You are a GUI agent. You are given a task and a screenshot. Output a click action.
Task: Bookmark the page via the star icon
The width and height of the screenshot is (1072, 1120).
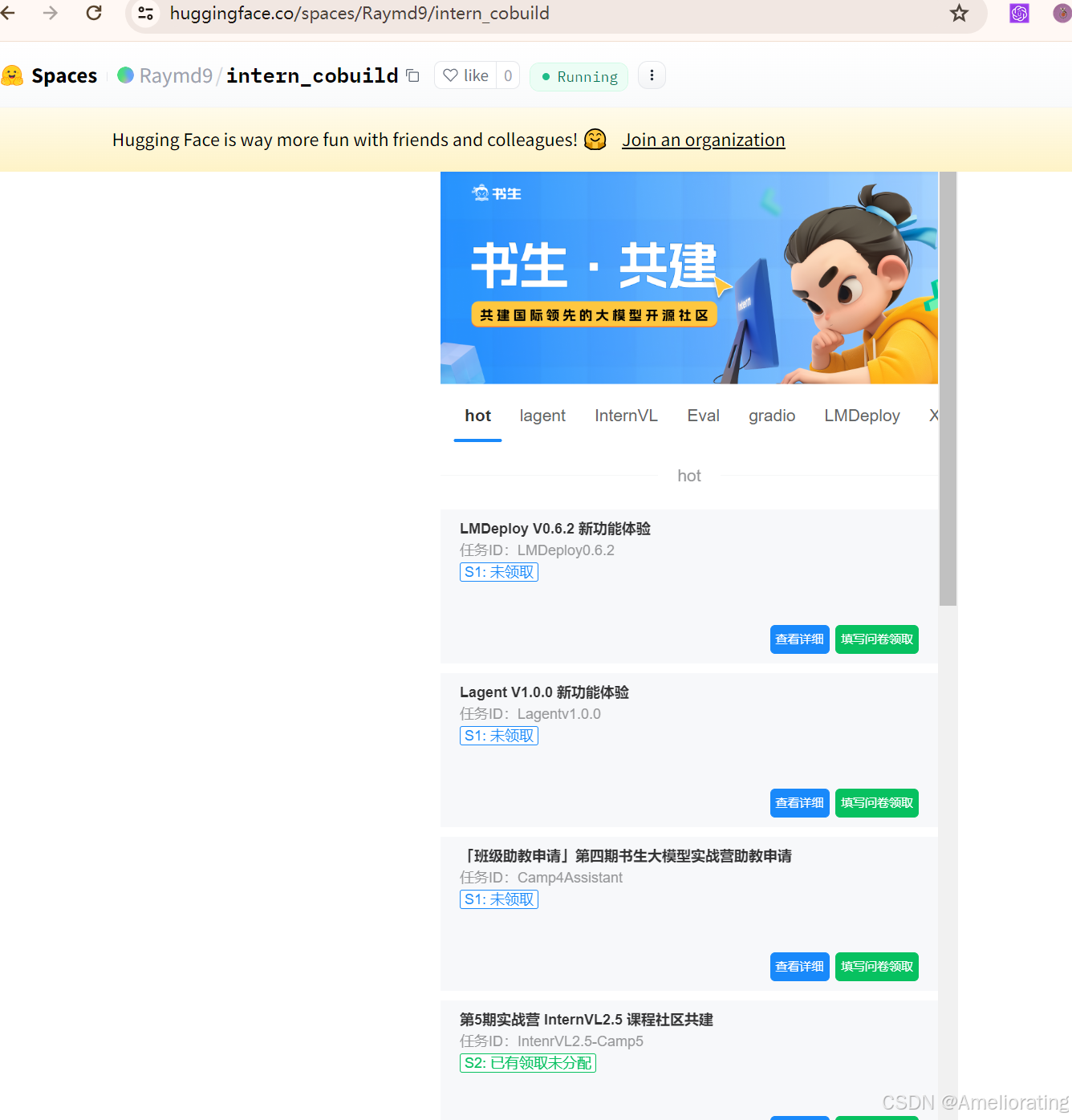coord(960,13)
